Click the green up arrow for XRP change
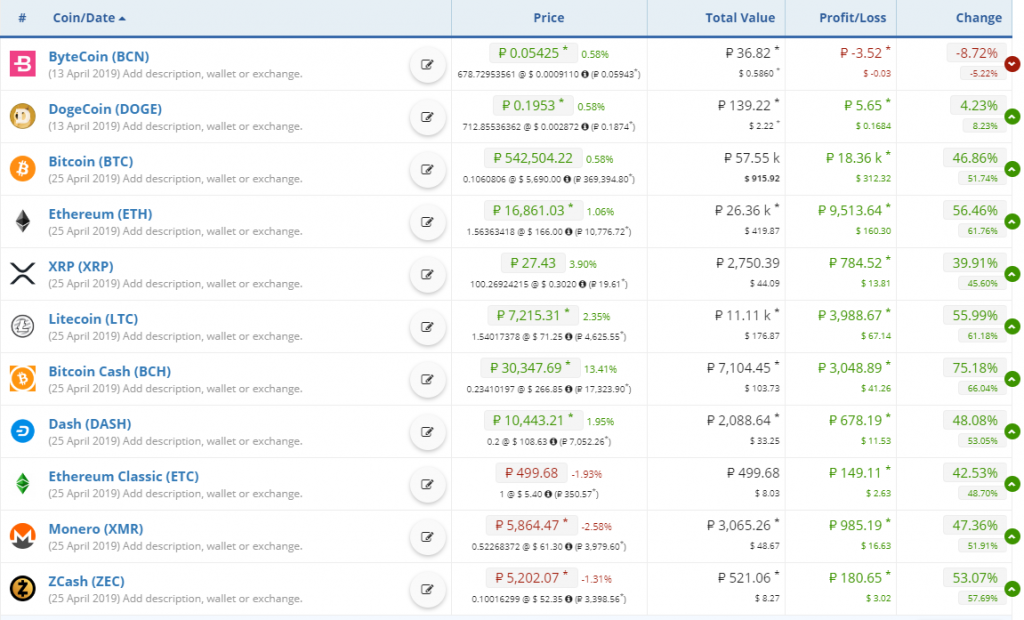Image resolution: width=1024 pixels, height=620 pixels. [x=1012, y=274]
